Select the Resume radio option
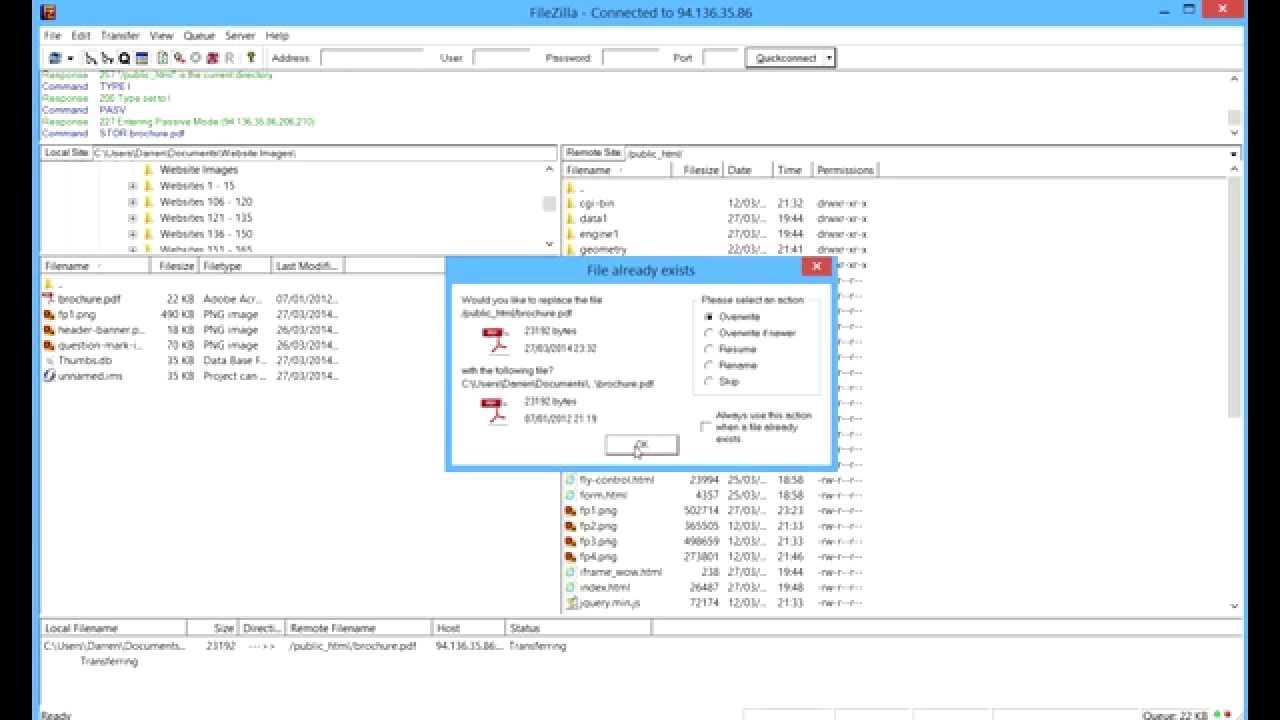This screenshot has height=720, width=1280. 710,349
